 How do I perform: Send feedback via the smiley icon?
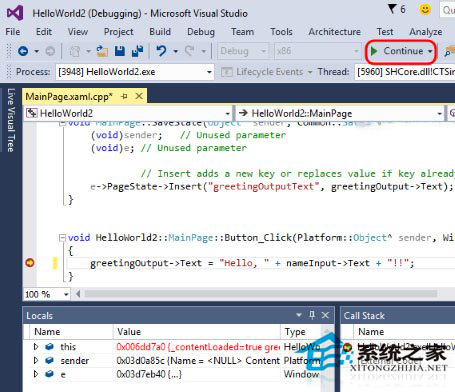pyautogui.click(x=425, y=9)
